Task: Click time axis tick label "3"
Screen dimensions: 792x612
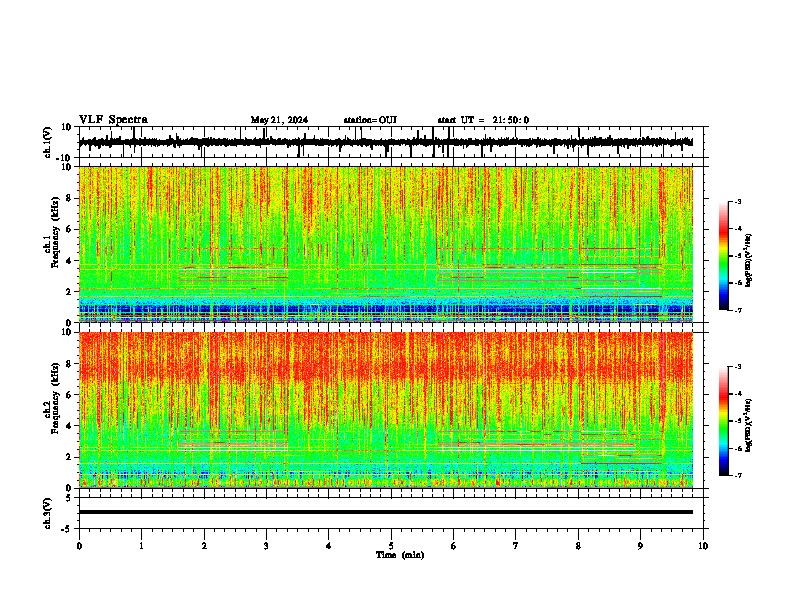Action: 266,546
